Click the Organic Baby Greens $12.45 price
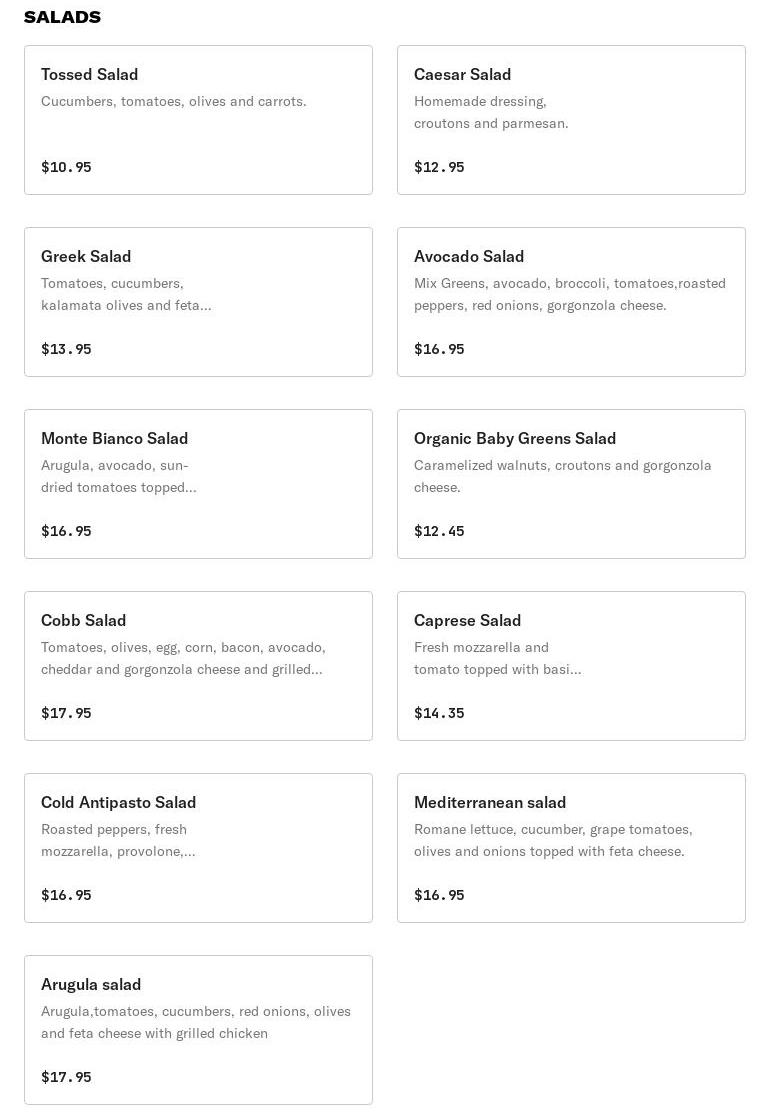The height and width of the screenshot is (1115, 770). click(439, 531)
